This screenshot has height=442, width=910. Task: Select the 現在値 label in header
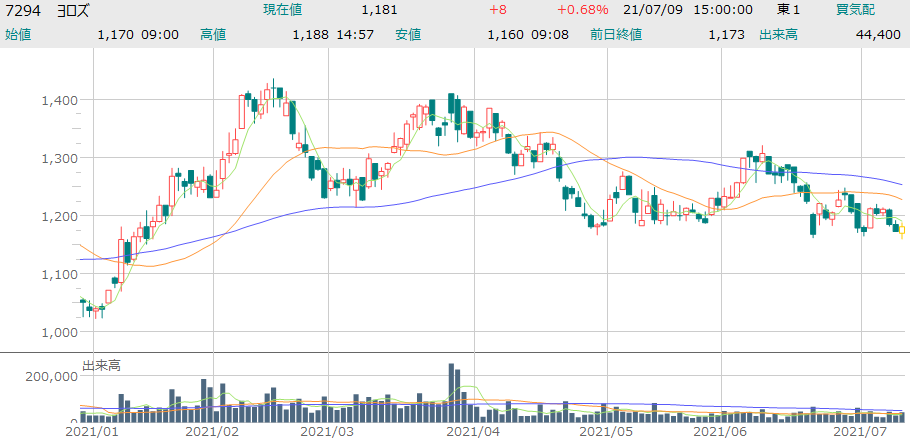(x=283, y=10)
